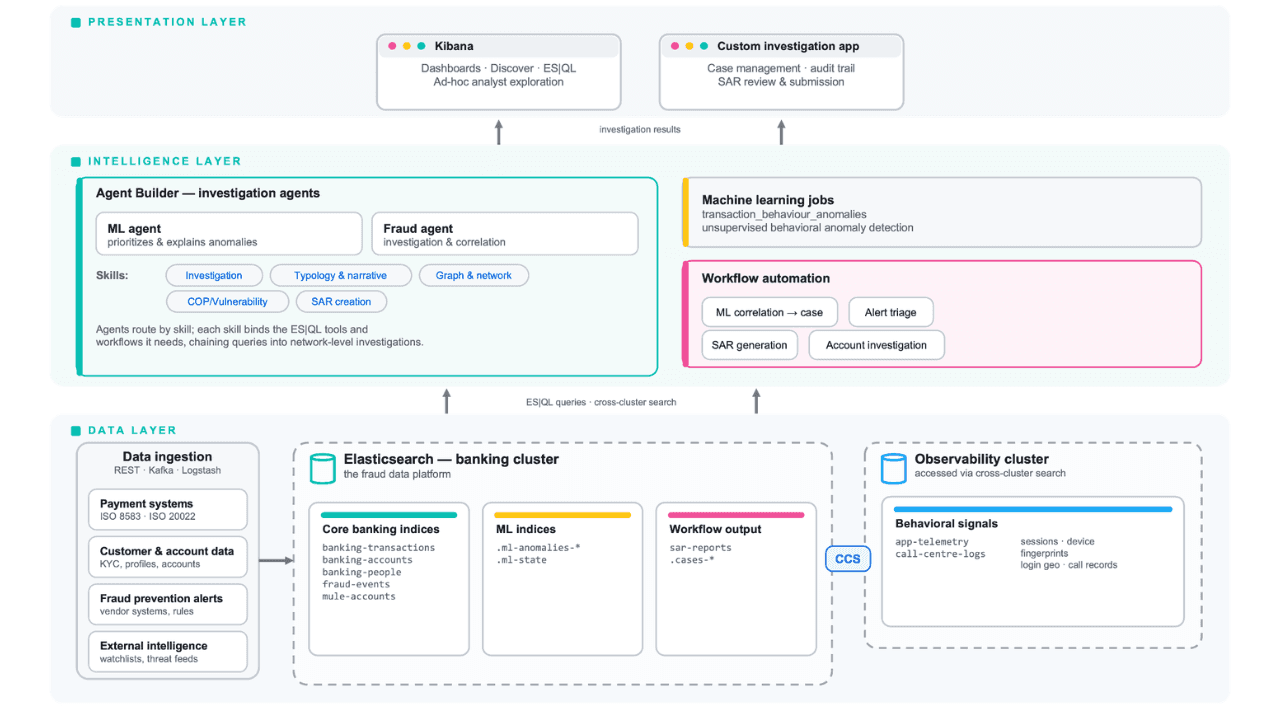1280x720 pixels.
Task: Click the banking-accounts index name
Action: pyautogui.click(x=367, y=560)
